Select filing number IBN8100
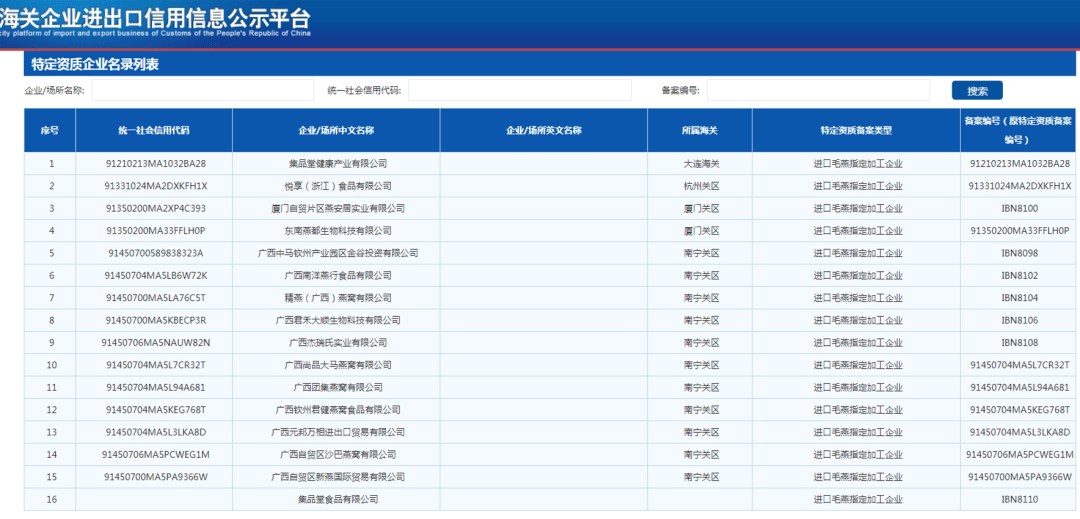This screenshot has height=519, width=1080. click(x=1019, y=208)
